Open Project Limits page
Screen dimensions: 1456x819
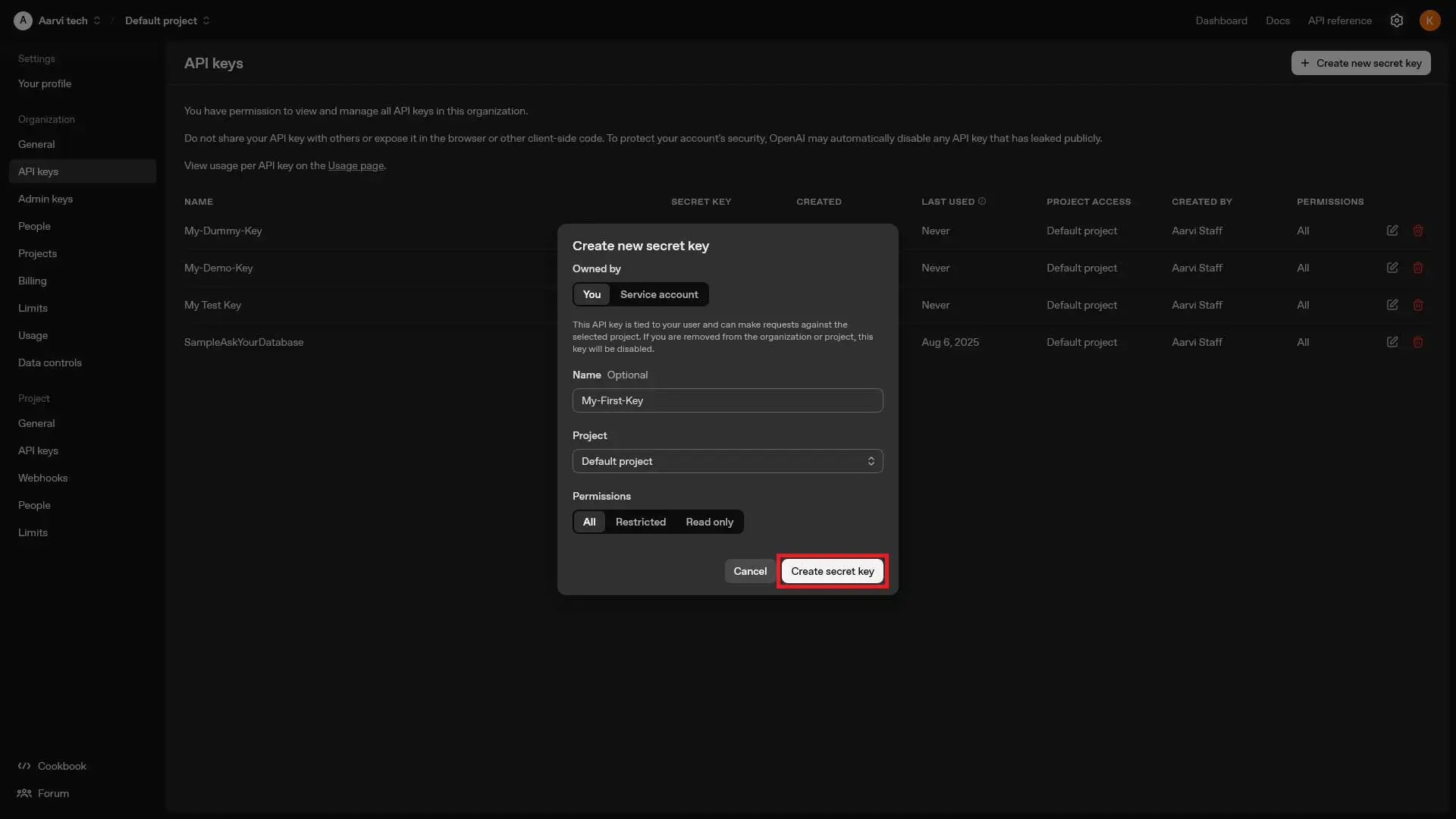33,532
